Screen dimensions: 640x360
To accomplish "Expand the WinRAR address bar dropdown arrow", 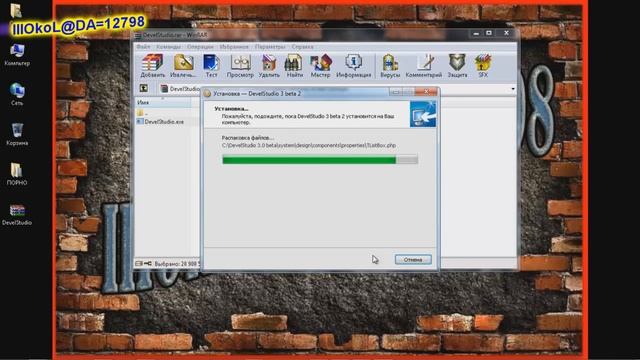I will (x=513, y=89).
